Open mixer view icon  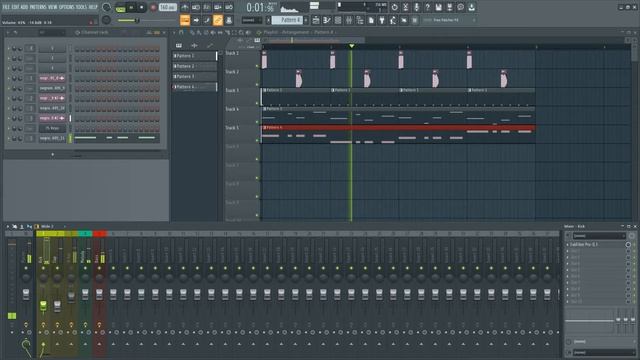349,20
